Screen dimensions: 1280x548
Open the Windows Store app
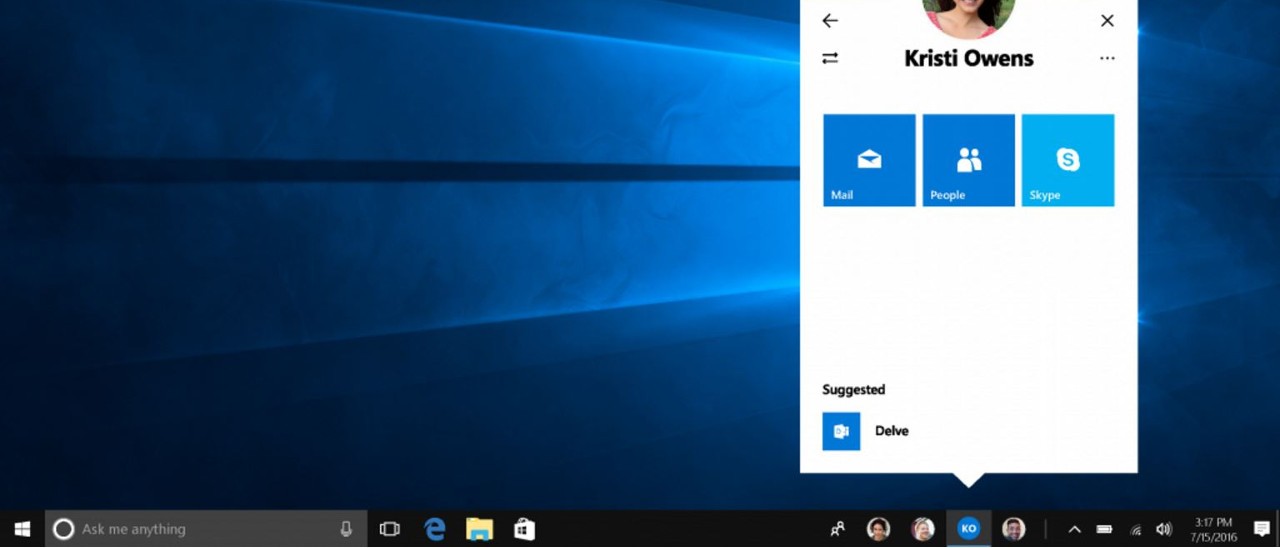click(524, 529)
